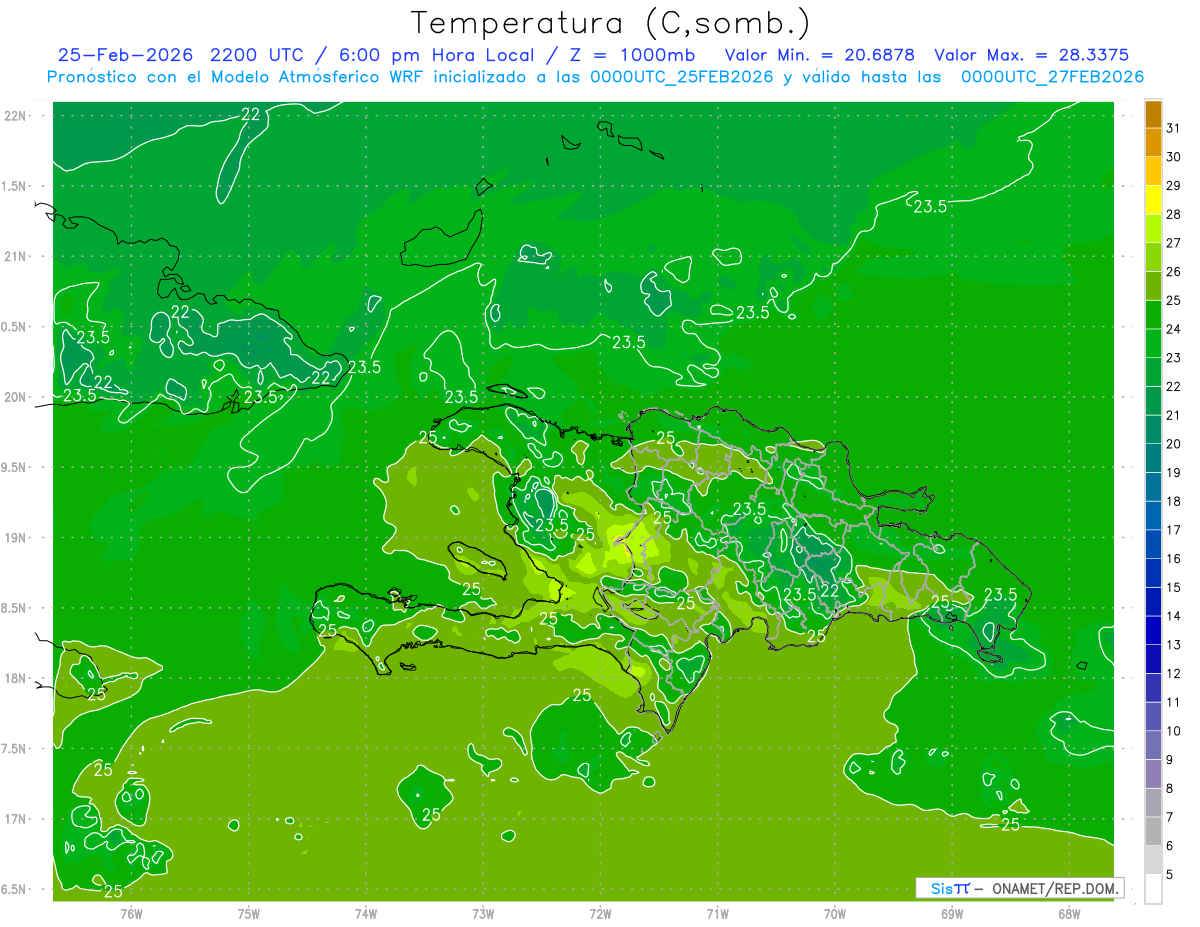
Task: Click the "2200 UTC" time text
Action: [x=258, y=55]
